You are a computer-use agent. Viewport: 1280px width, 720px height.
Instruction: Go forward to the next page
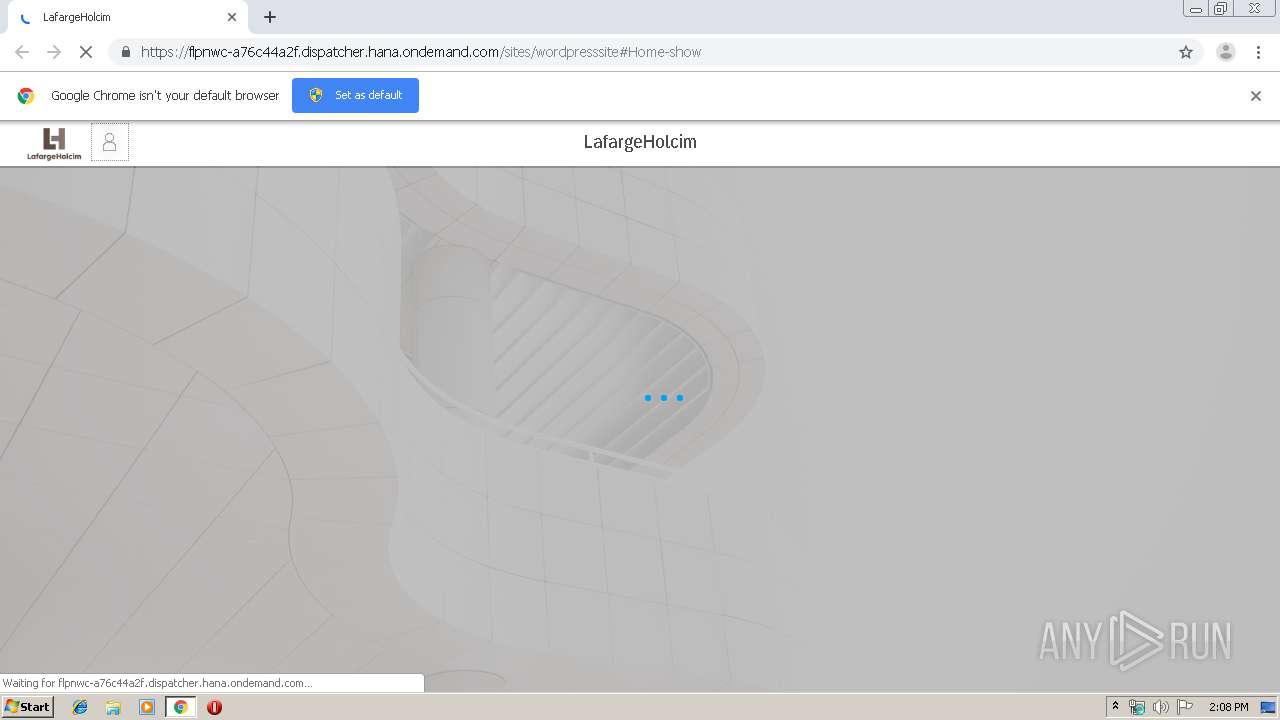tap(54, 52)
